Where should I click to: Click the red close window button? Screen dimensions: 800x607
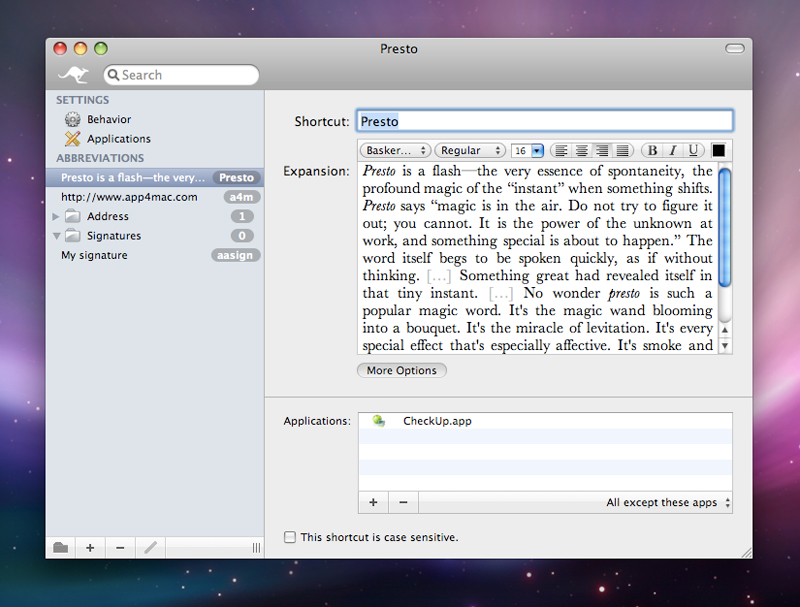point(60,48)
